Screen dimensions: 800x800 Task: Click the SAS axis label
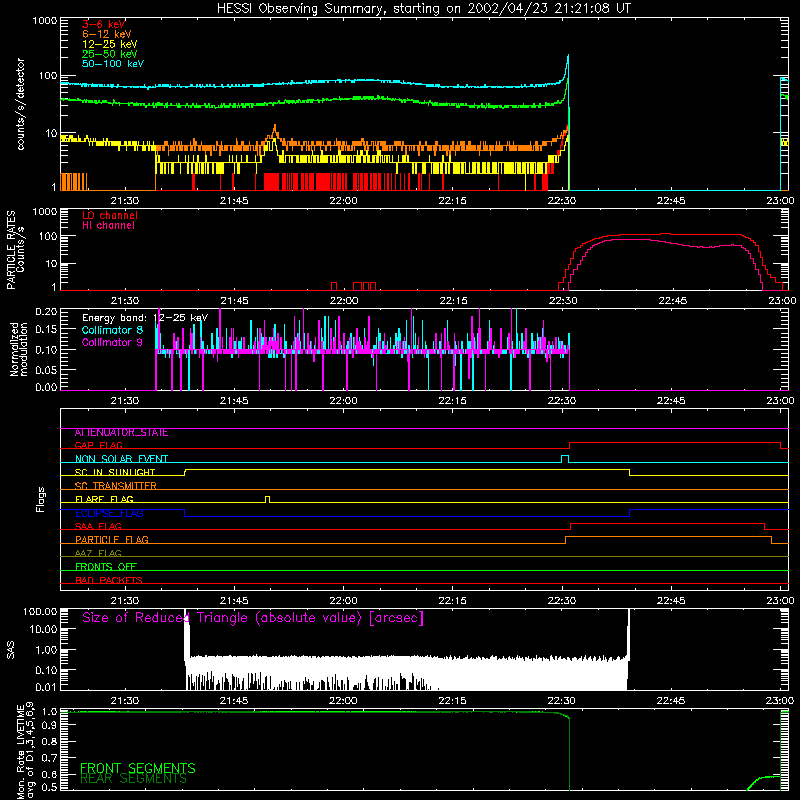coord(11,650)
